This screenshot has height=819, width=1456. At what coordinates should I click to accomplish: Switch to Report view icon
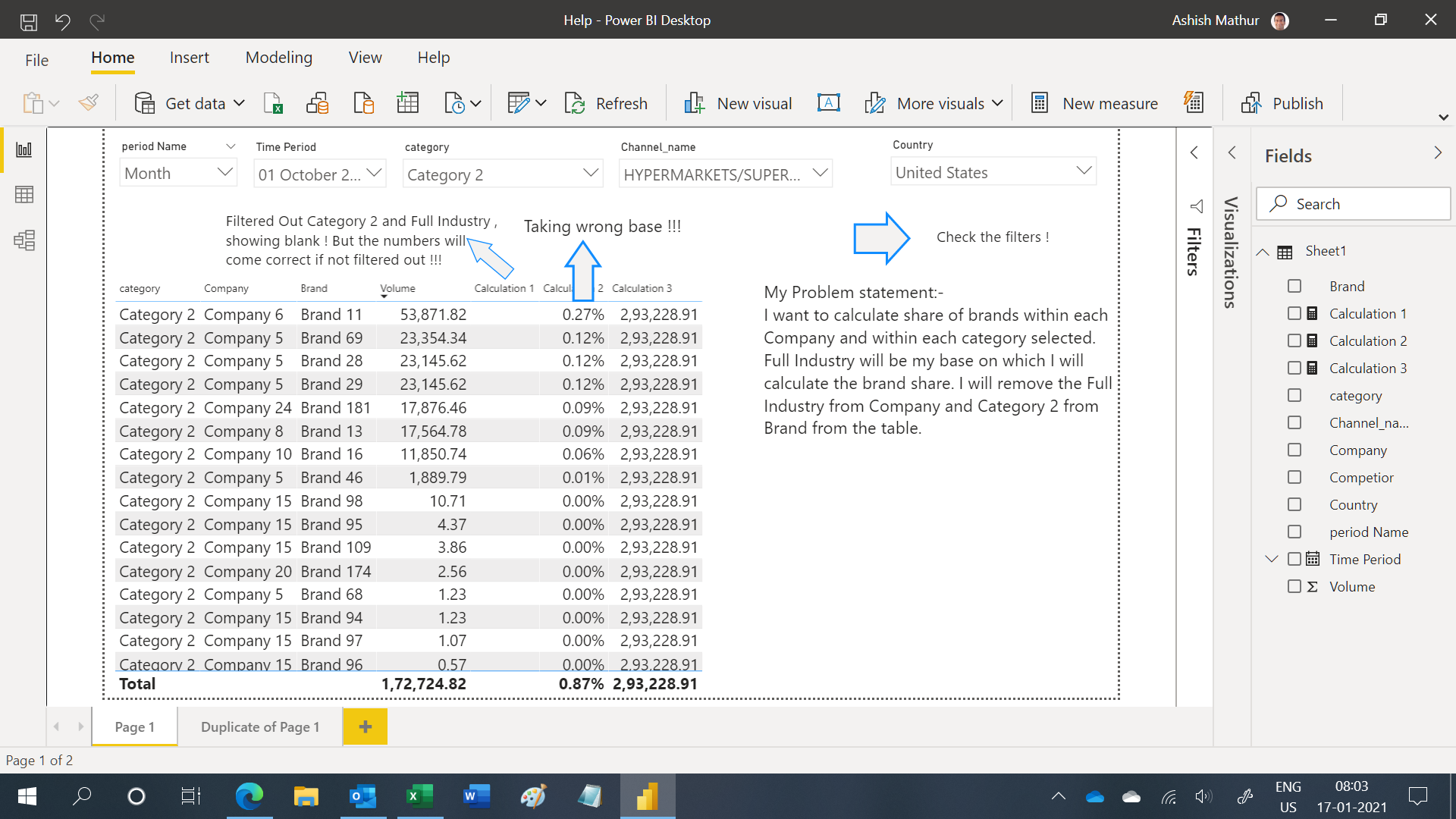(x=24, y=149)
